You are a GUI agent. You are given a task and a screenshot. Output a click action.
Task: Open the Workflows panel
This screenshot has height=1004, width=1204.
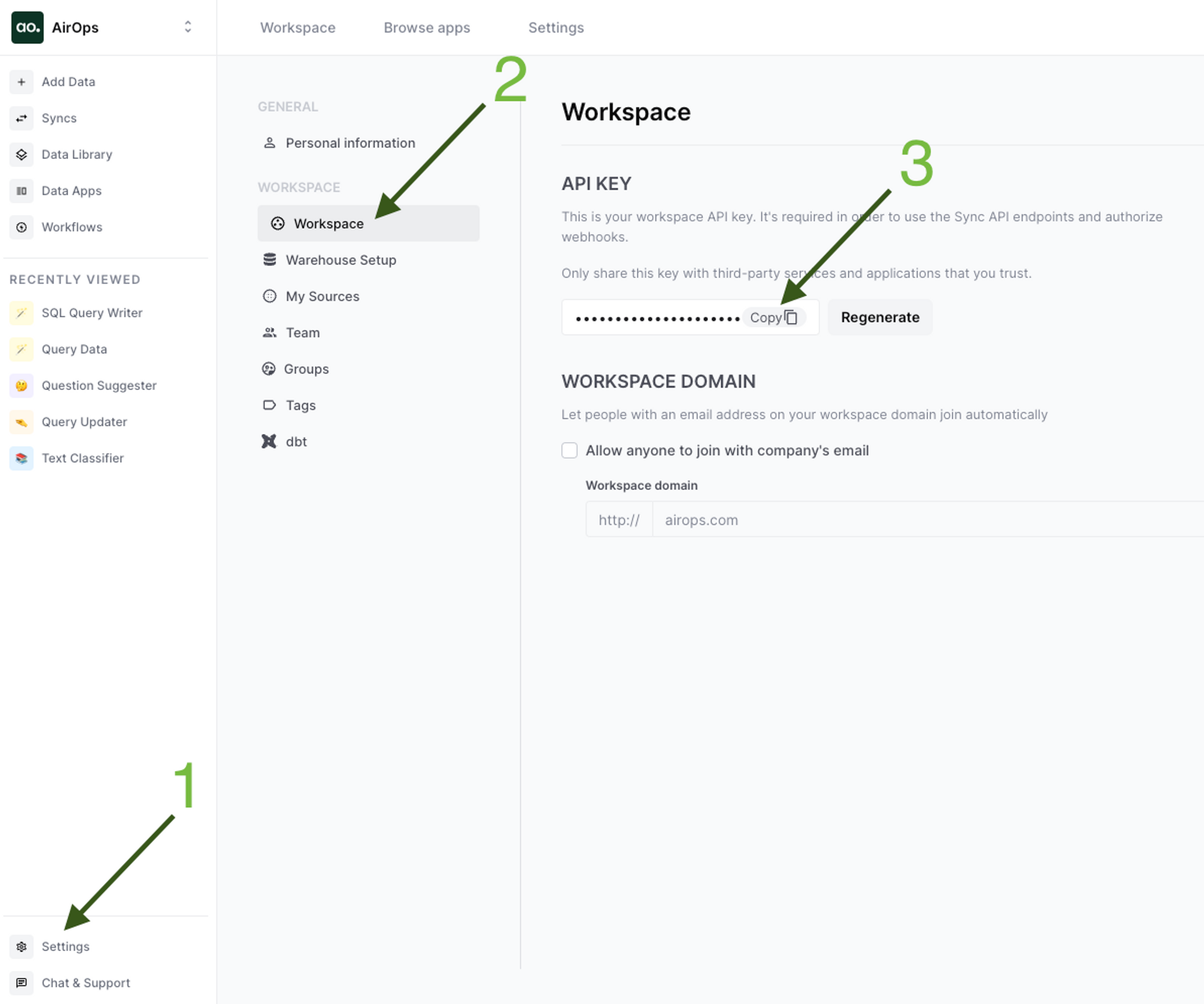(70, 226)
